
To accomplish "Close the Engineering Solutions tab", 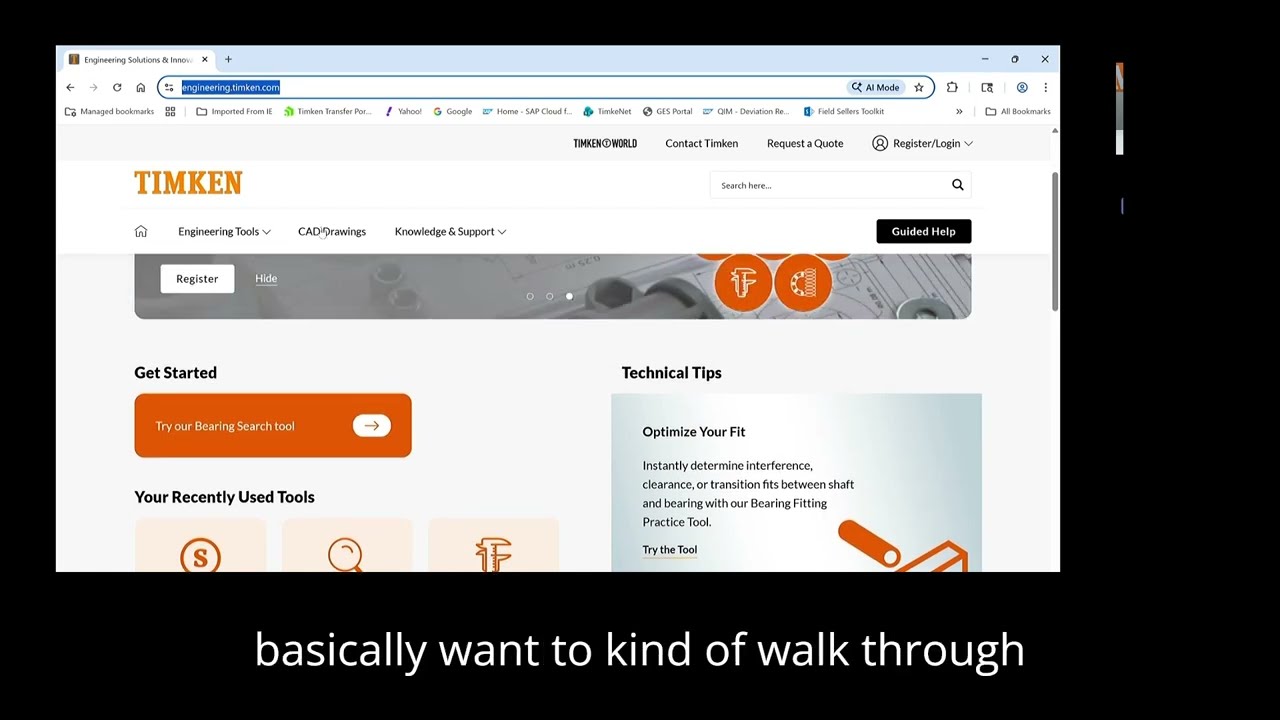I will 205,59.
